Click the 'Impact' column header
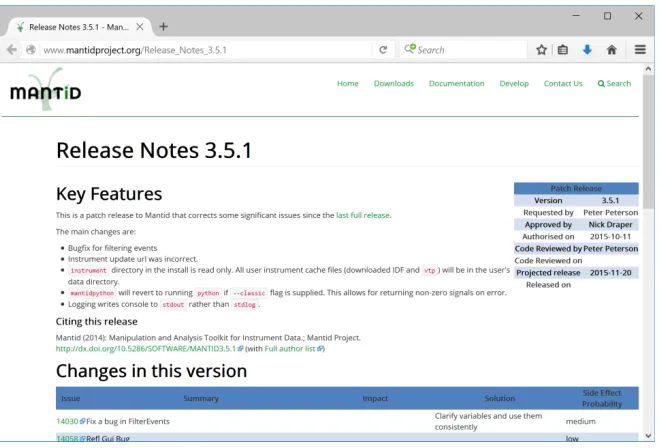 pos(375,398)
